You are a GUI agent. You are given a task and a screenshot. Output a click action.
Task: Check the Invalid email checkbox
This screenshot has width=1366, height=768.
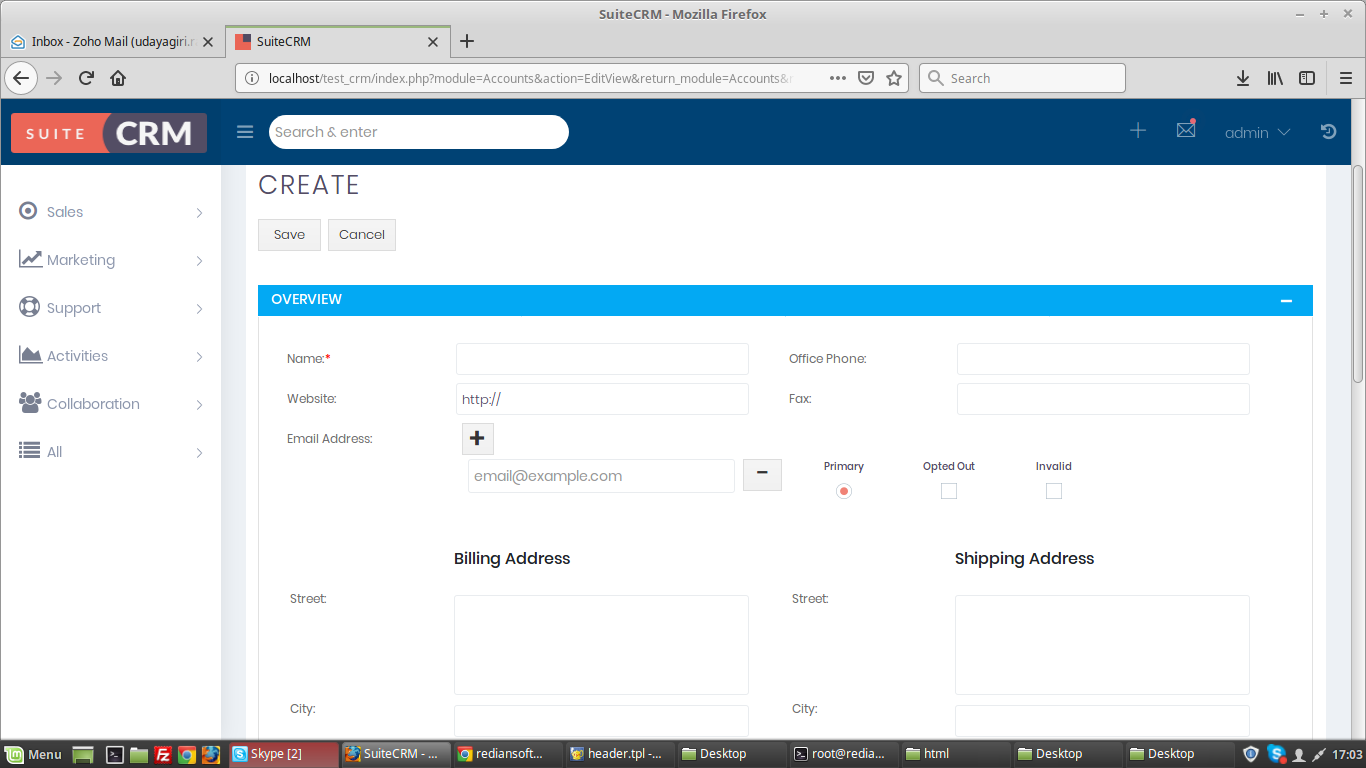pyautogui.click(x=1053, y=491)
